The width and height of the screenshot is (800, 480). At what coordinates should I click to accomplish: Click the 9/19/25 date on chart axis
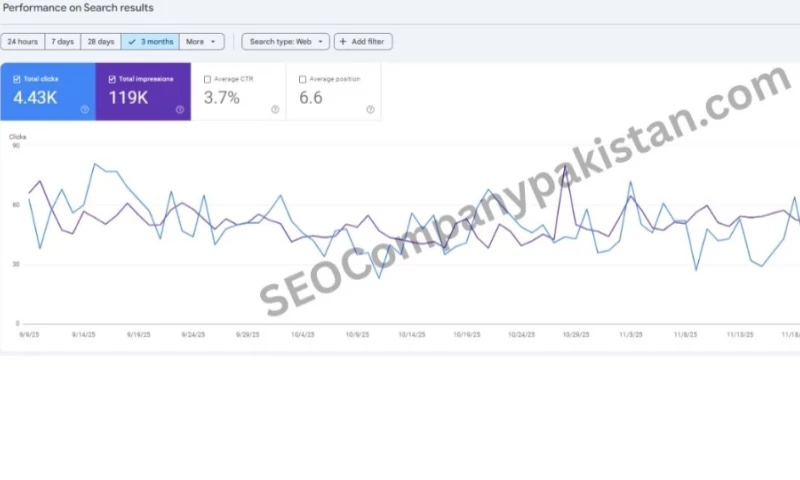click(139, 335)
